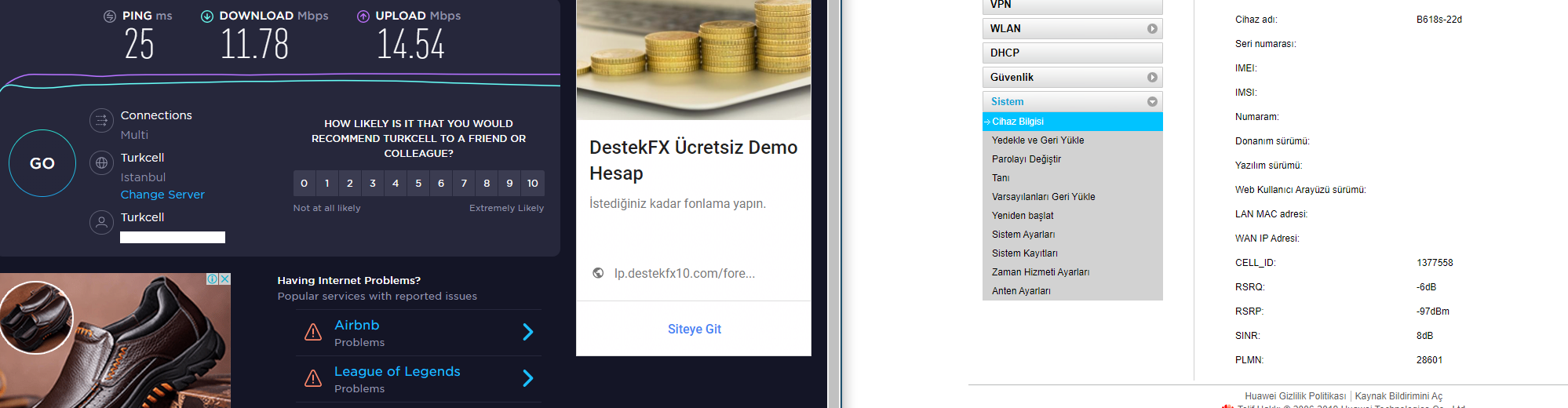
Task: Rate recommendation score 10
Action: [533, 184]
